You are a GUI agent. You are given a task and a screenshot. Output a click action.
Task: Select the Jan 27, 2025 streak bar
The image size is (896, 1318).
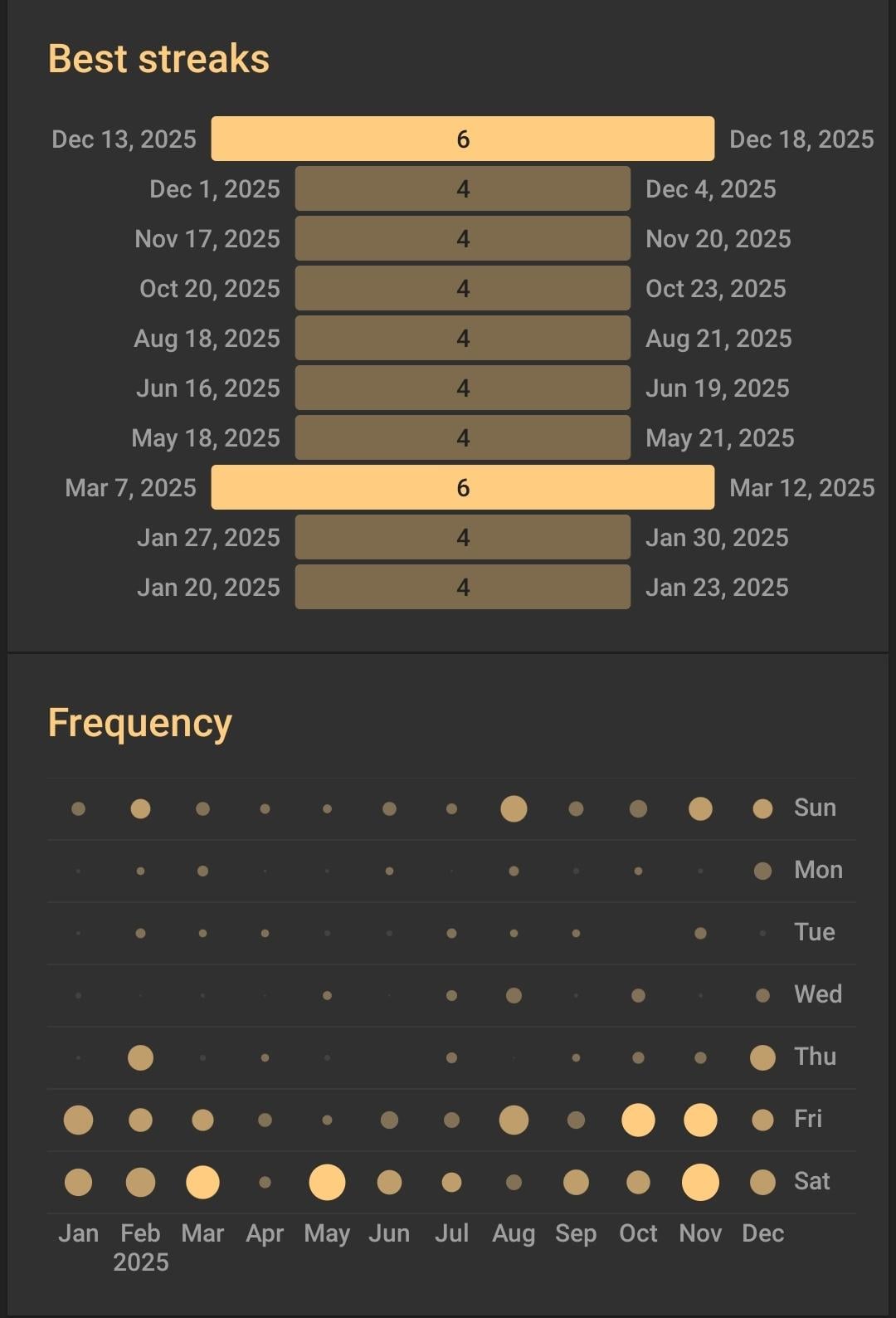pos(462,537)
